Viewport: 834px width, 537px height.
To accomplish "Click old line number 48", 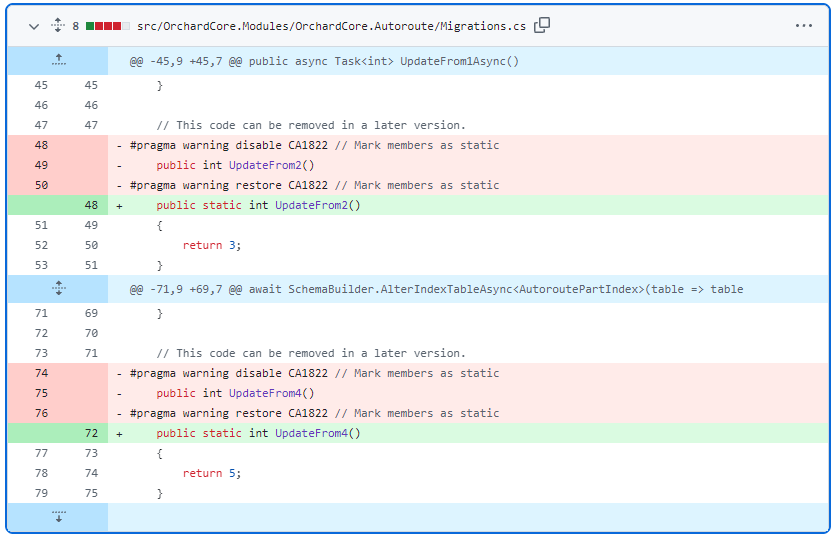I will 41,145.
